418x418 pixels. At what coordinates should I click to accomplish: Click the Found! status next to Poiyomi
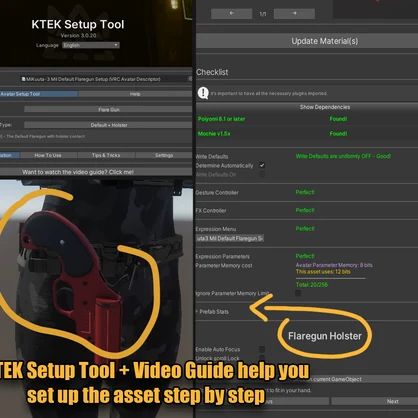[338, 119]
